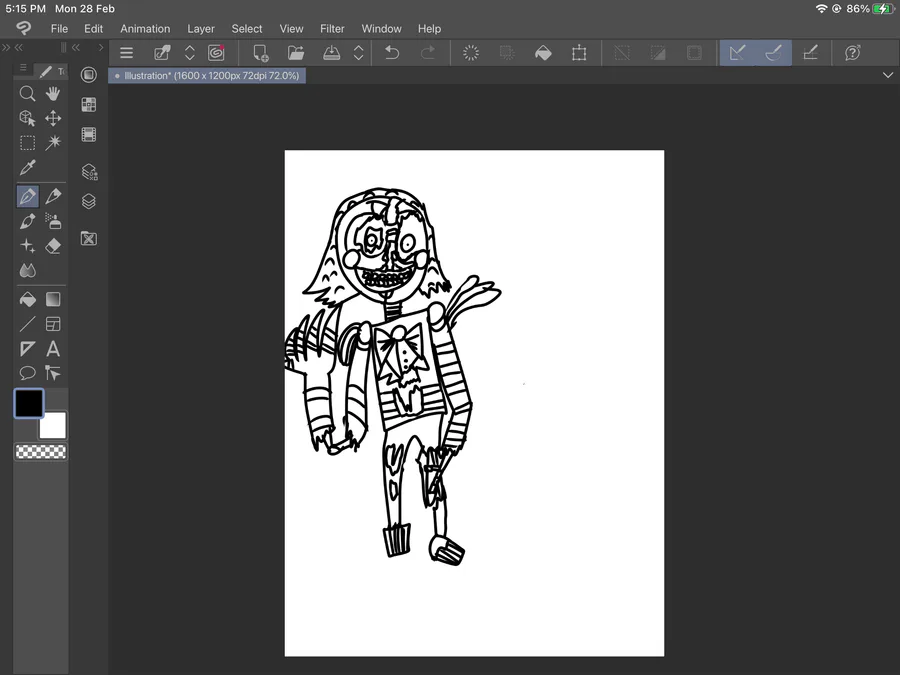The width and height of the screenshot is (900, 675).
Task: Select the Airbrush tool
Action: coord(53,221)
